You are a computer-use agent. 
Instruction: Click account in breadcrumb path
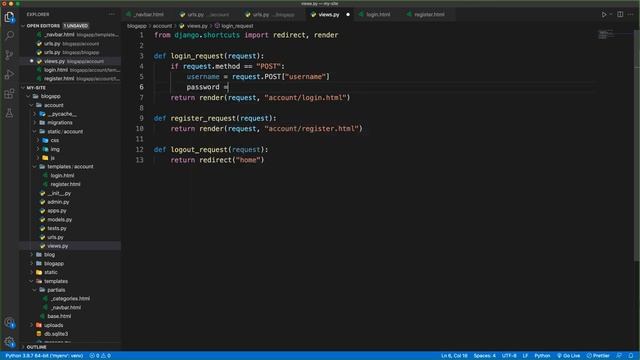click(162, 26)
